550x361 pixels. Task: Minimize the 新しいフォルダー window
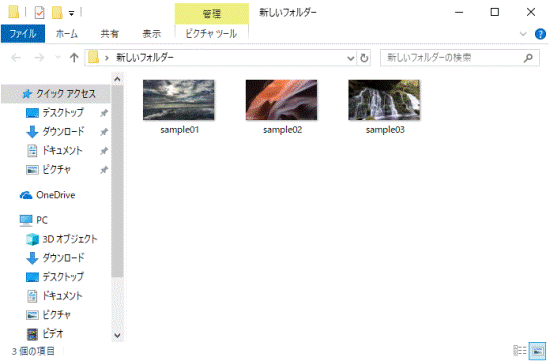pyautogui.click(x=459, y=12)
